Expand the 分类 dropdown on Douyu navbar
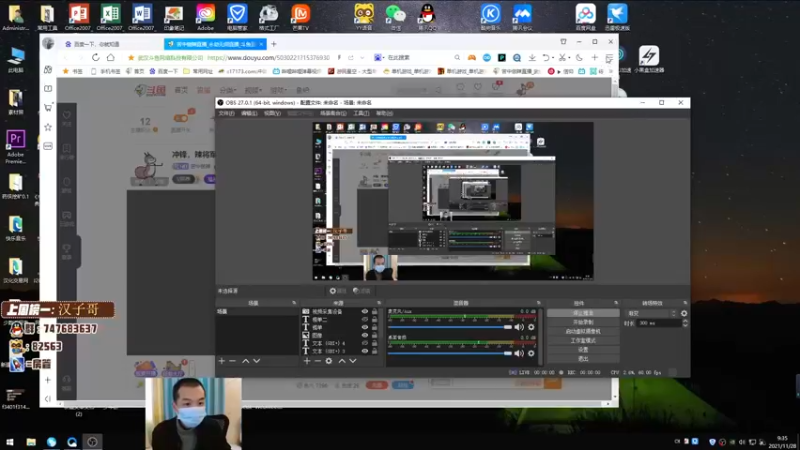Screen dimensions: 800x450 [x=228, y=90]
